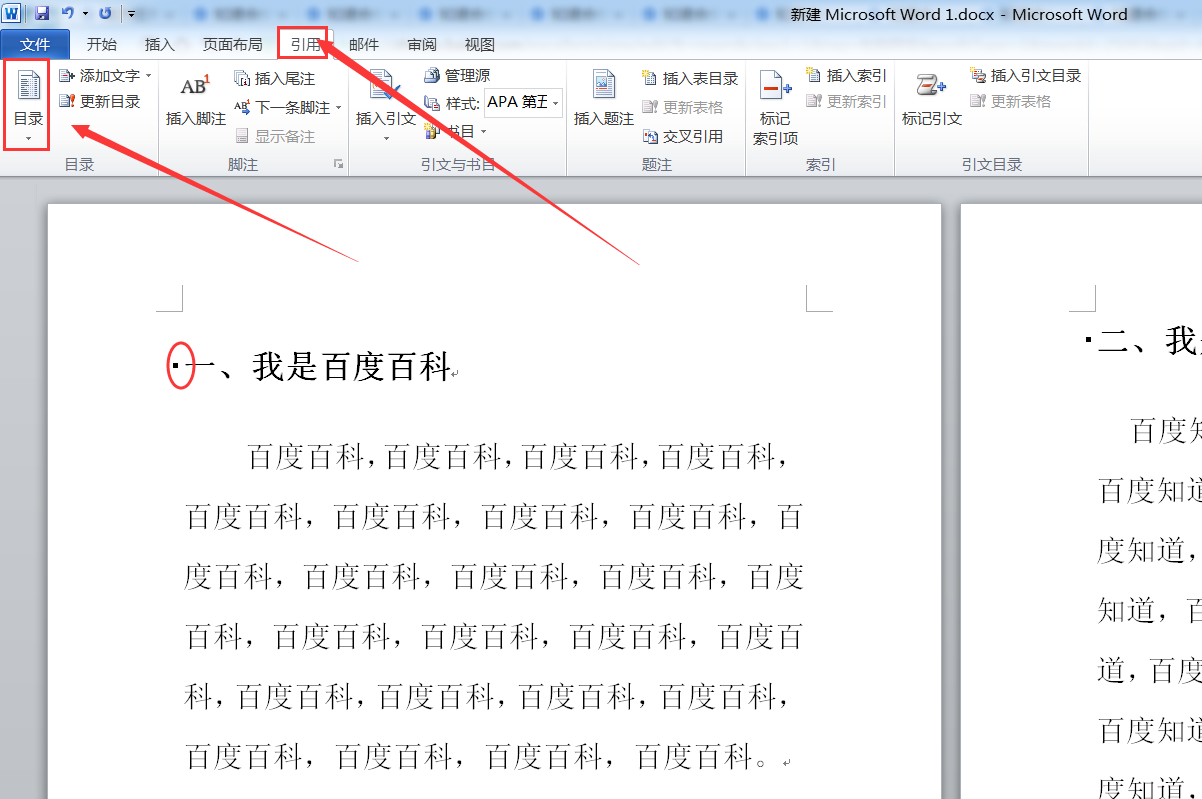The height and width of the screenshot is (799, 1202).
Task: Switch to the 引用 ribbon tab
Action: click(304, 44)
